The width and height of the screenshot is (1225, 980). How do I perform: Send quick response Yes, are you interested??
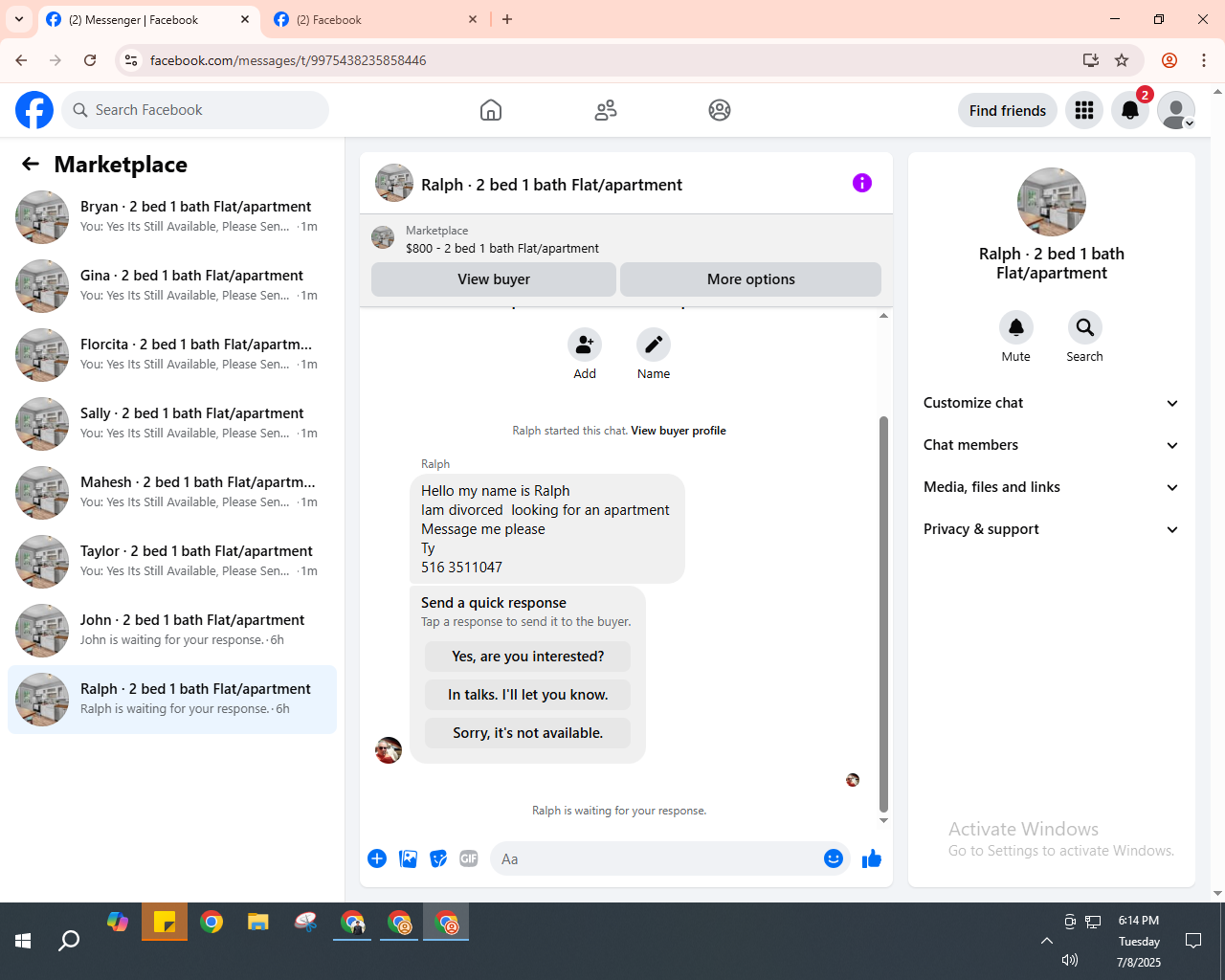pyautogui.click(x=528, y=657)
